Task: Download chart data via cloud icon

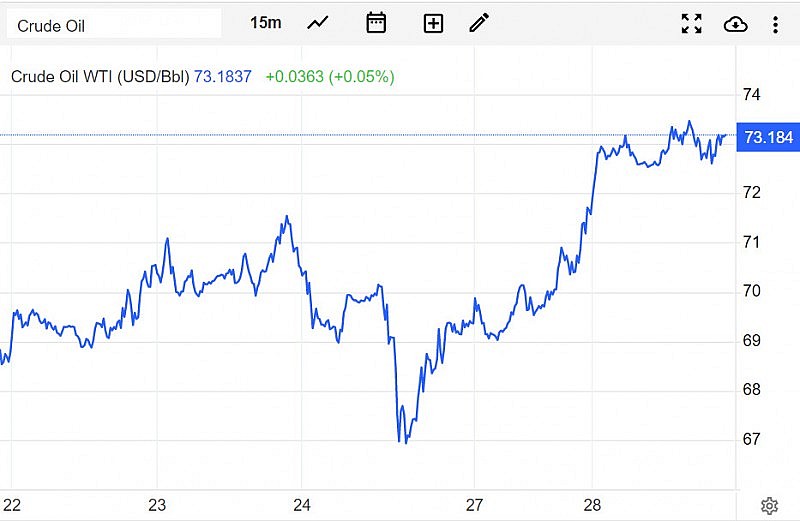Action: coord(735,23)
